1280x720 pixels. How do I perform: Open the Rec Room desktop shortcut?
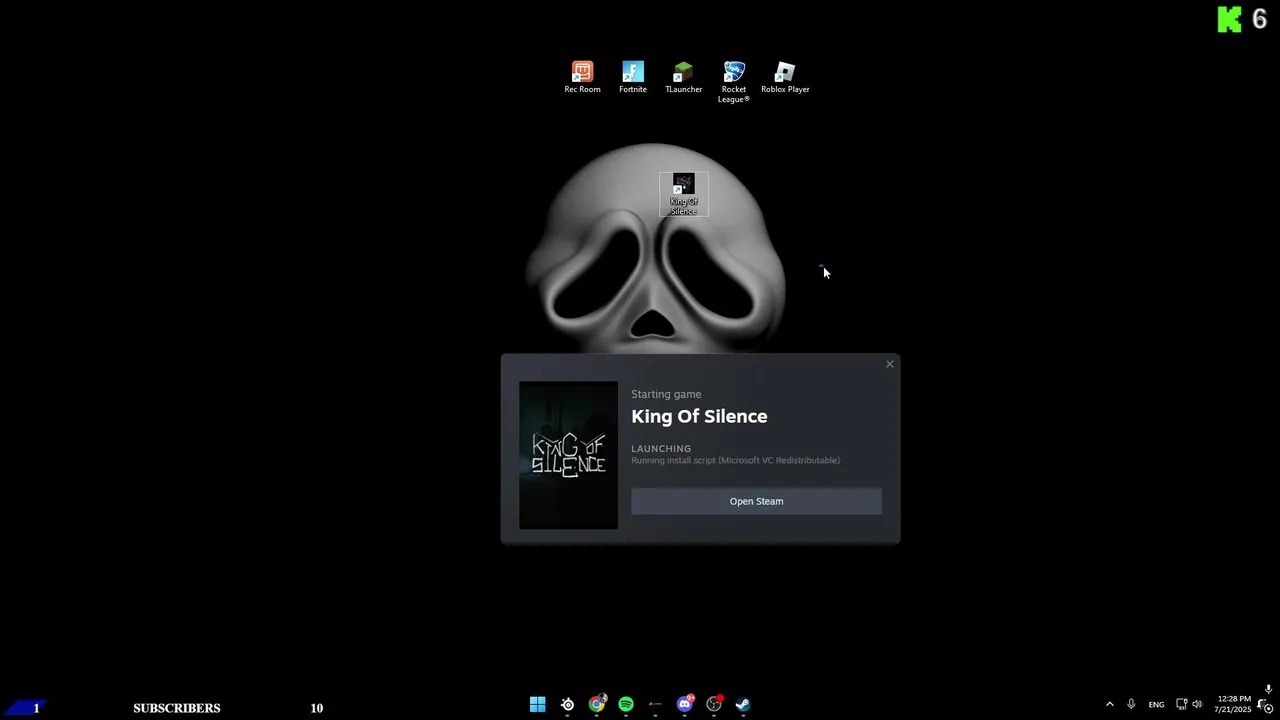tap(582, 77)
